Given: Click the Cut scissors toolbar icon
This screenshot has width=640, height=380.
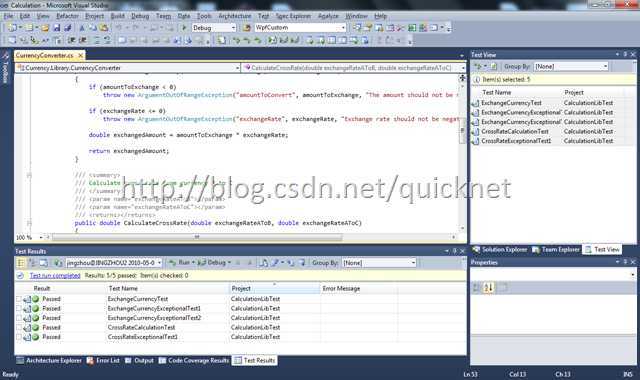Looking at the screenshot, I should (82, 28).
